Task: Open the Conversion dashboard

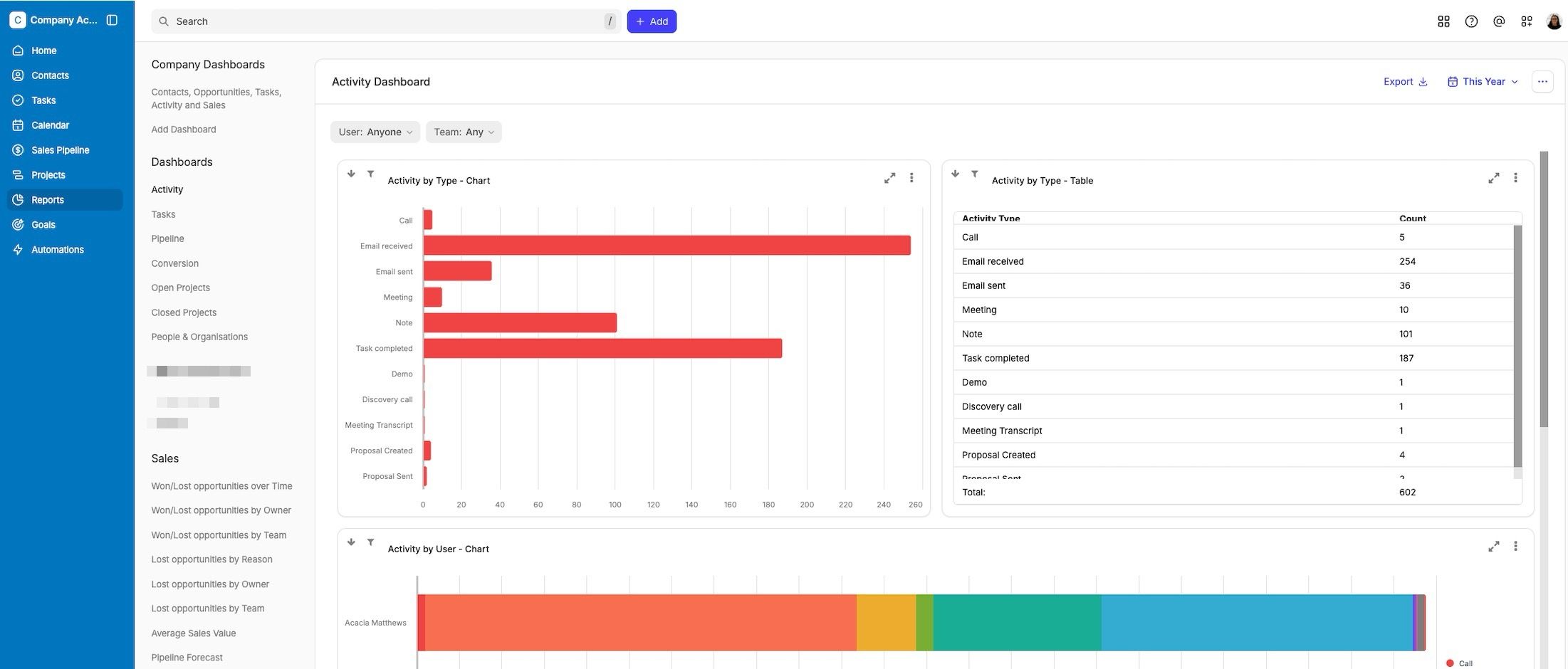Action: tap(174, 263)
